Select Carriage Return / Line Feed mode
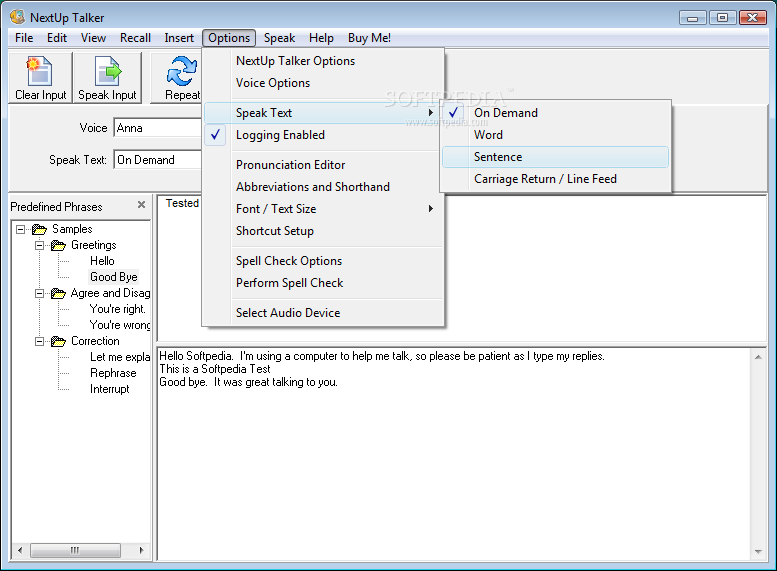The height and width of the screenshot is (571, 777). click(x=555, y=179)
